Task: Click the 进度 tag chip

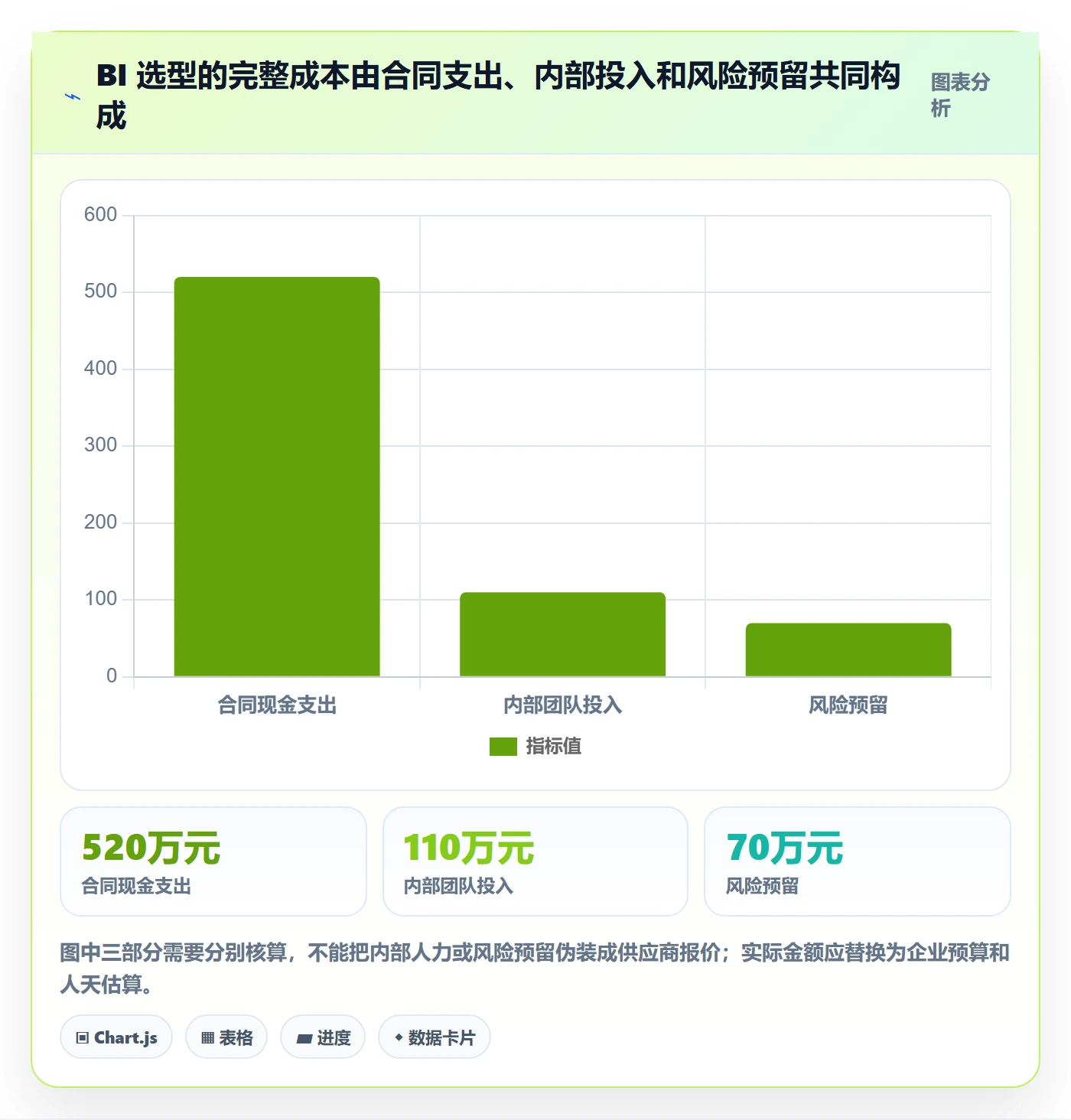Action: pyautogui.click(x=323, y=1037)
